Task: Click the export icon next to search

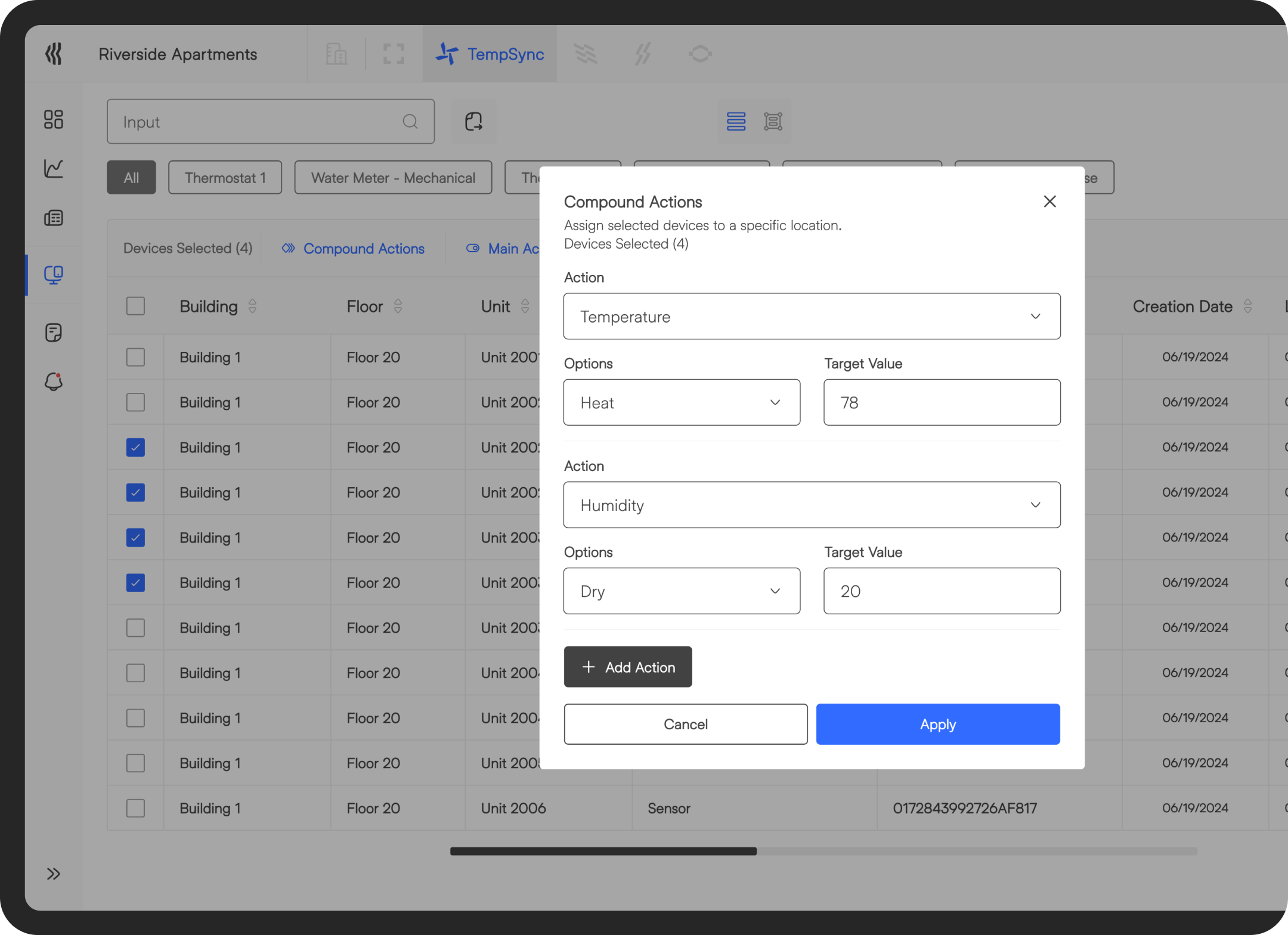Action: (473, 122)
